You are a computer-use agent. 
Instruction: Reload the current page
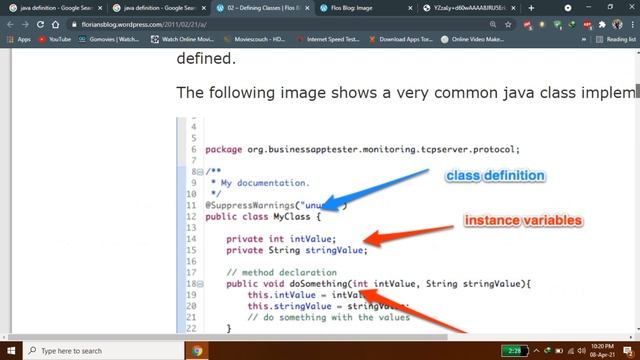pyautogui.click(x=40, y=24)
